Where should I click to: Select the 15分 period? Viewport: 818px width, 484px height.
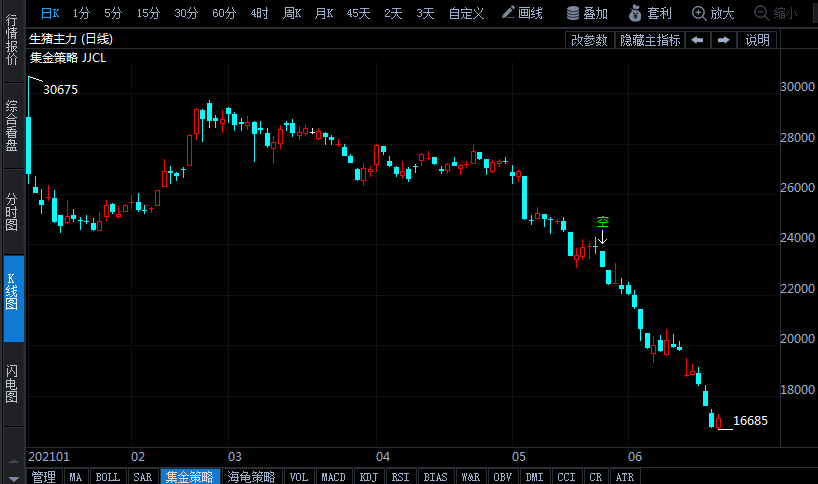tap(148, 14)
